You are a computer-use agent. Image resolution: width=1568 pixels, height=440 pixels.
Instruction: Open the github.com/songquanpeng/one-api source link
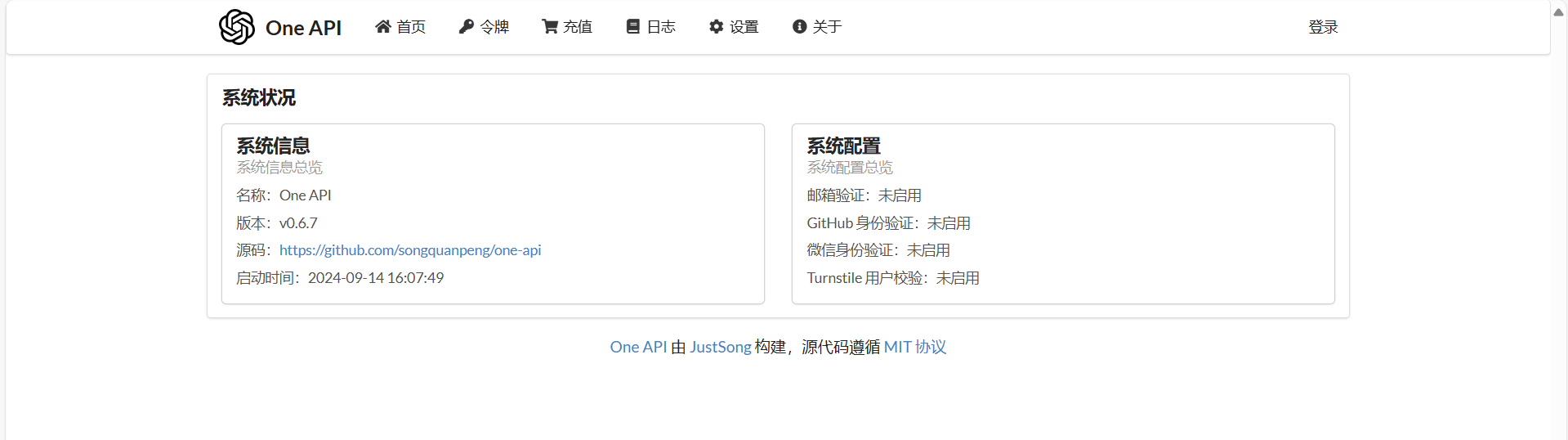click(x=410, y=250)
